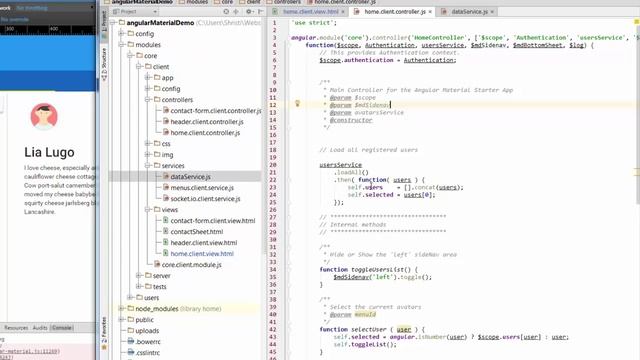Collapse the core folder

pyautogui.click(x=130, y=56)
